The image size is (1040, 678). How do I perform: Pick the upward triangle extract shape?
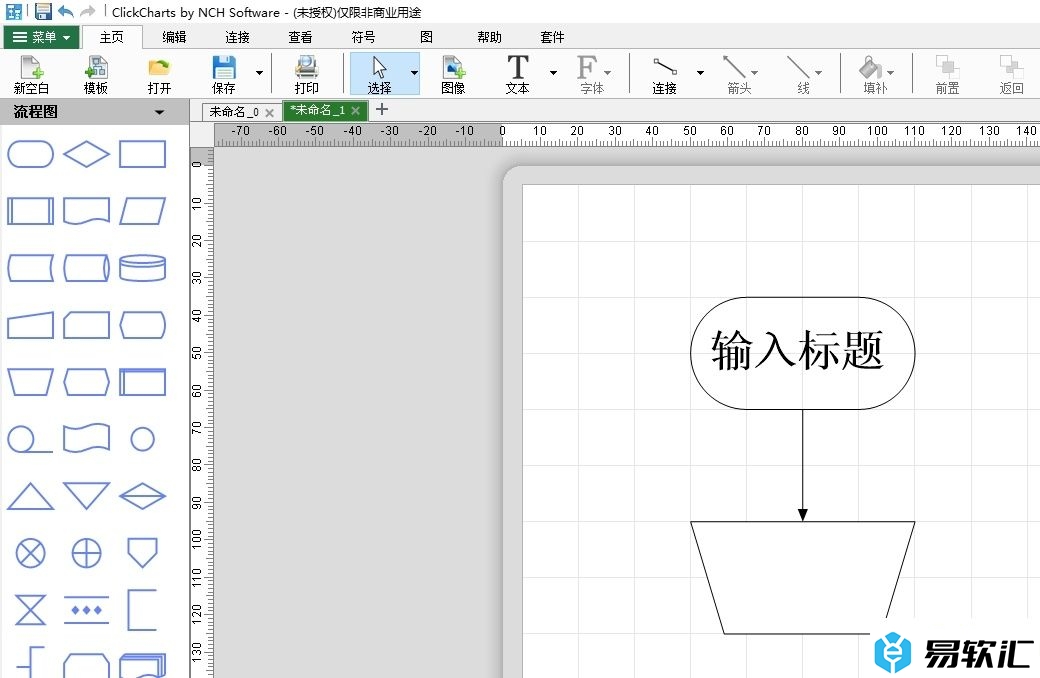[x=31, y=496]
